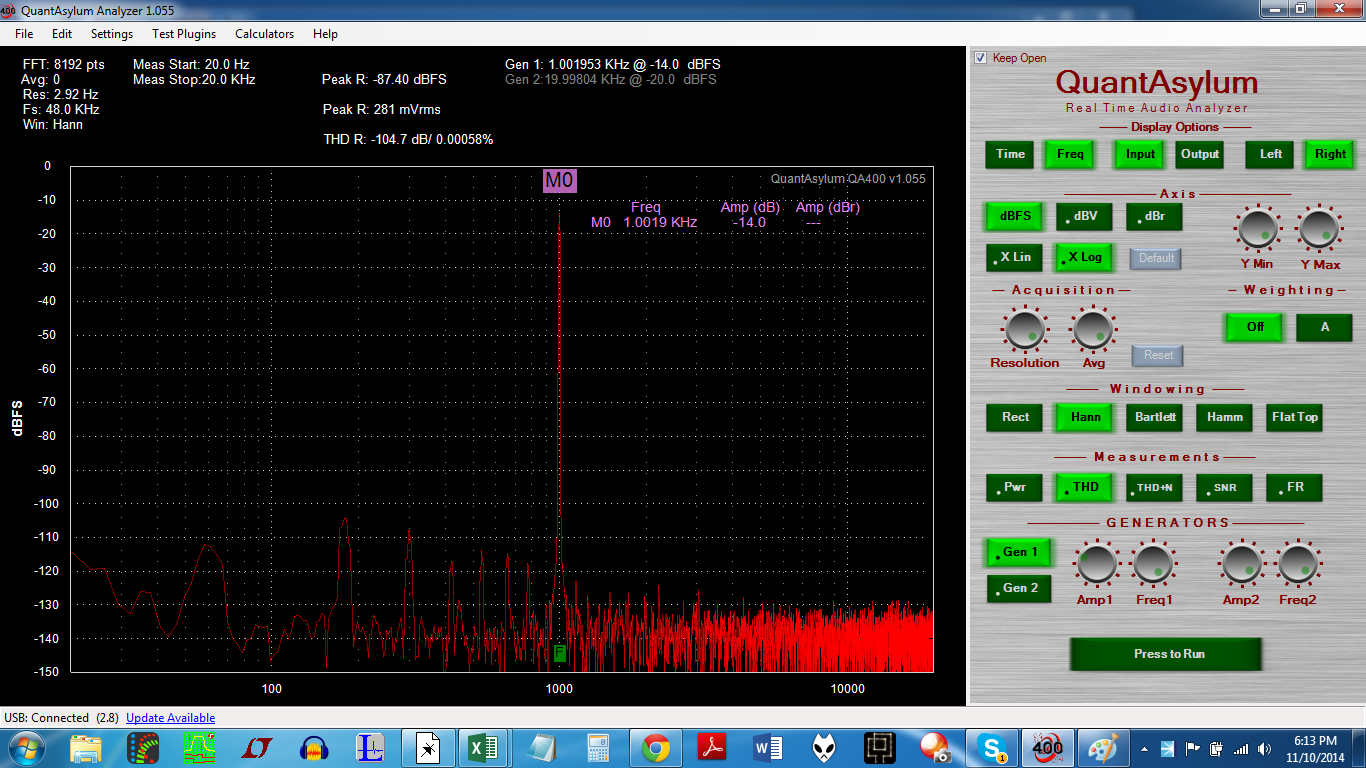The height and width of the screenshot is (768, 1366).
Task: Switch X axis to linear
Action: pyautogui.click(x=1014, y=257)
